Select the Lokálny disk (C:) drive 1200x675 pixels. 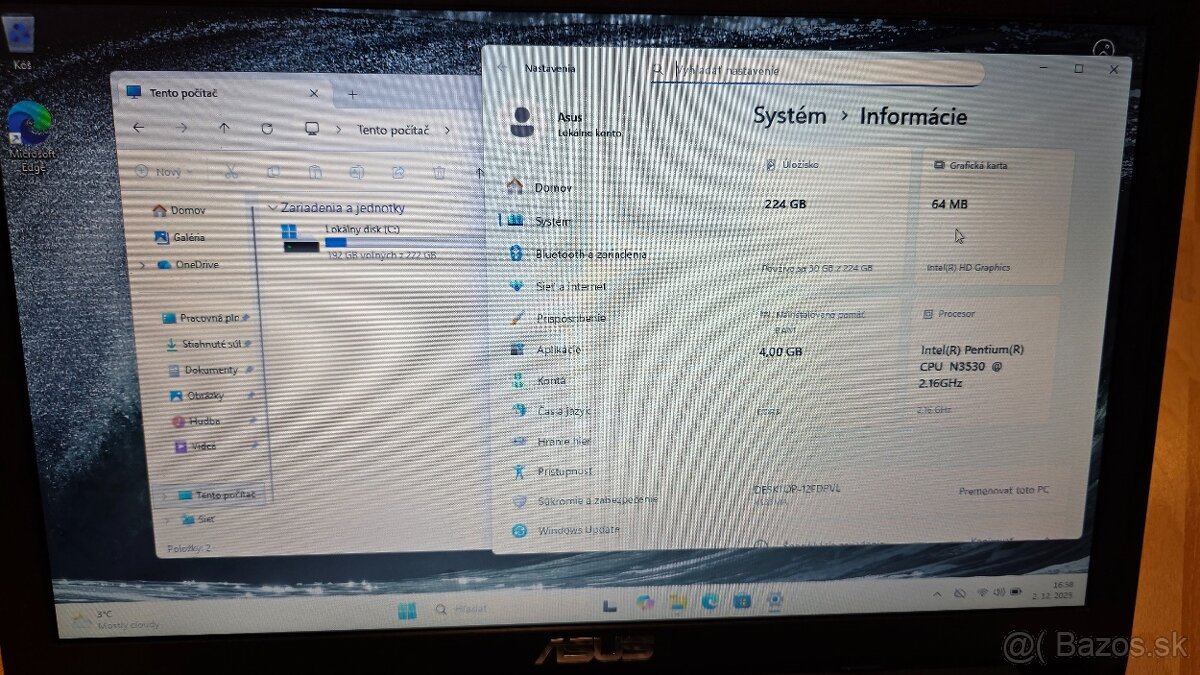(360, 227)
